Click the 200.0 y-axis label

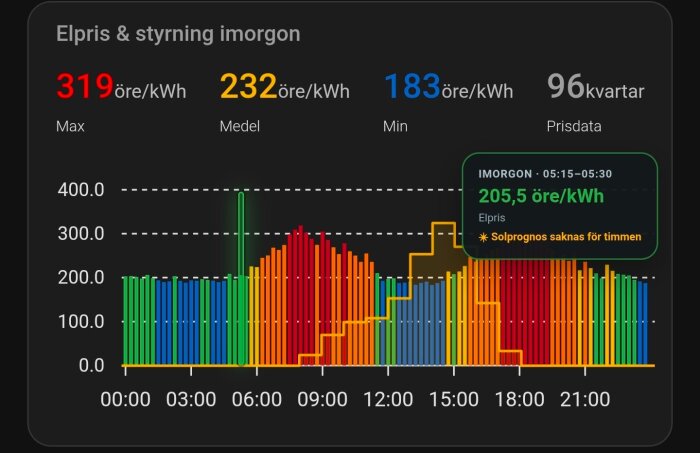pyautogui.click(x=81, y=278)
